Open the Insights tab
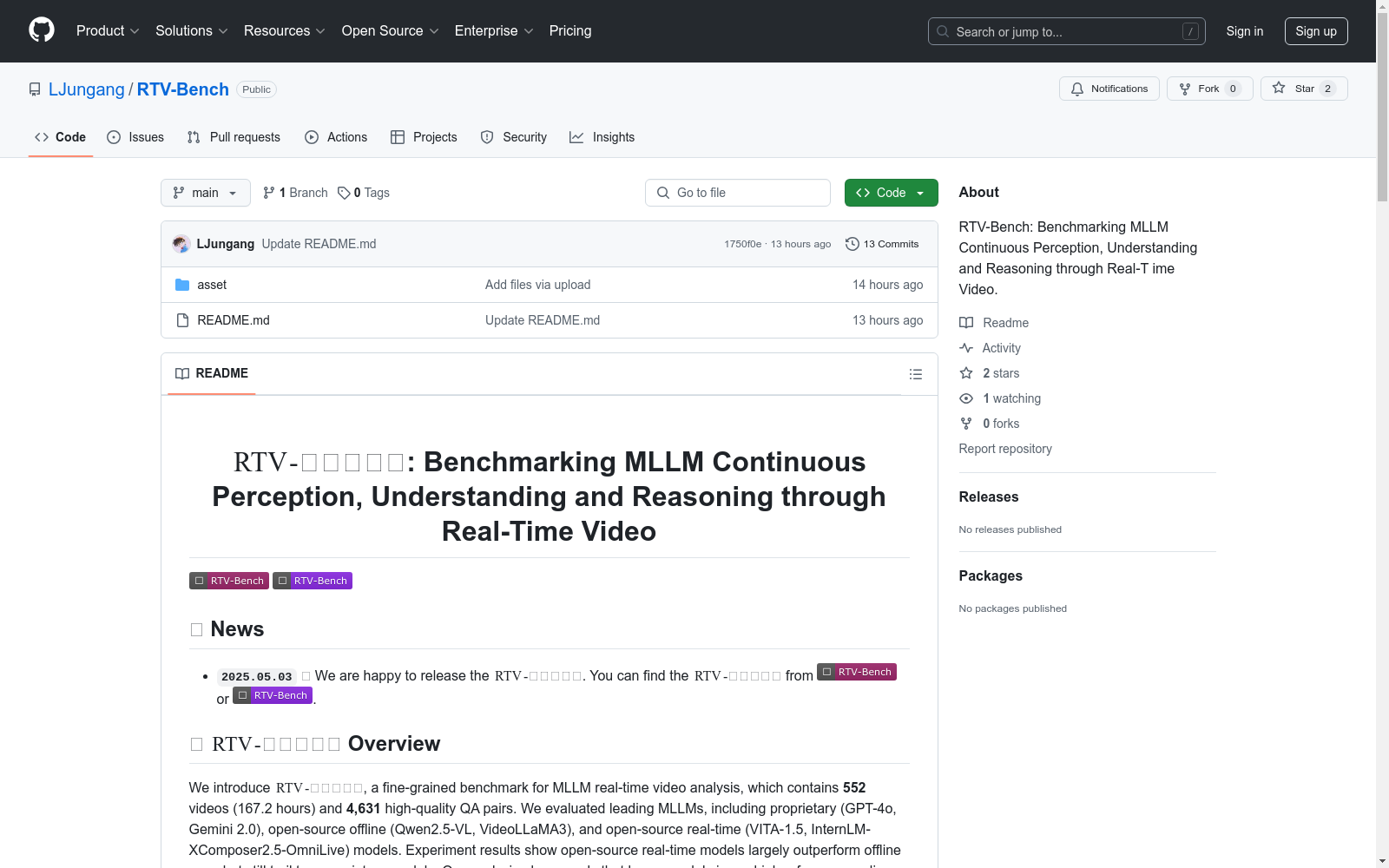1389x868 pixels. coord(602,137)
